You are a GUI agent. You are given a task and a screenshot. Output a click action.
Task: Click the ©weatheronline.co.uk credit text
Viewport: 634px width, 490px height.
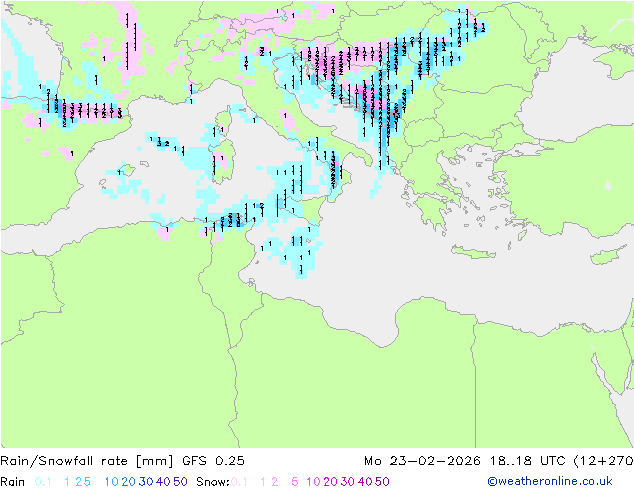pyautogui.click(x=549, y=481)
